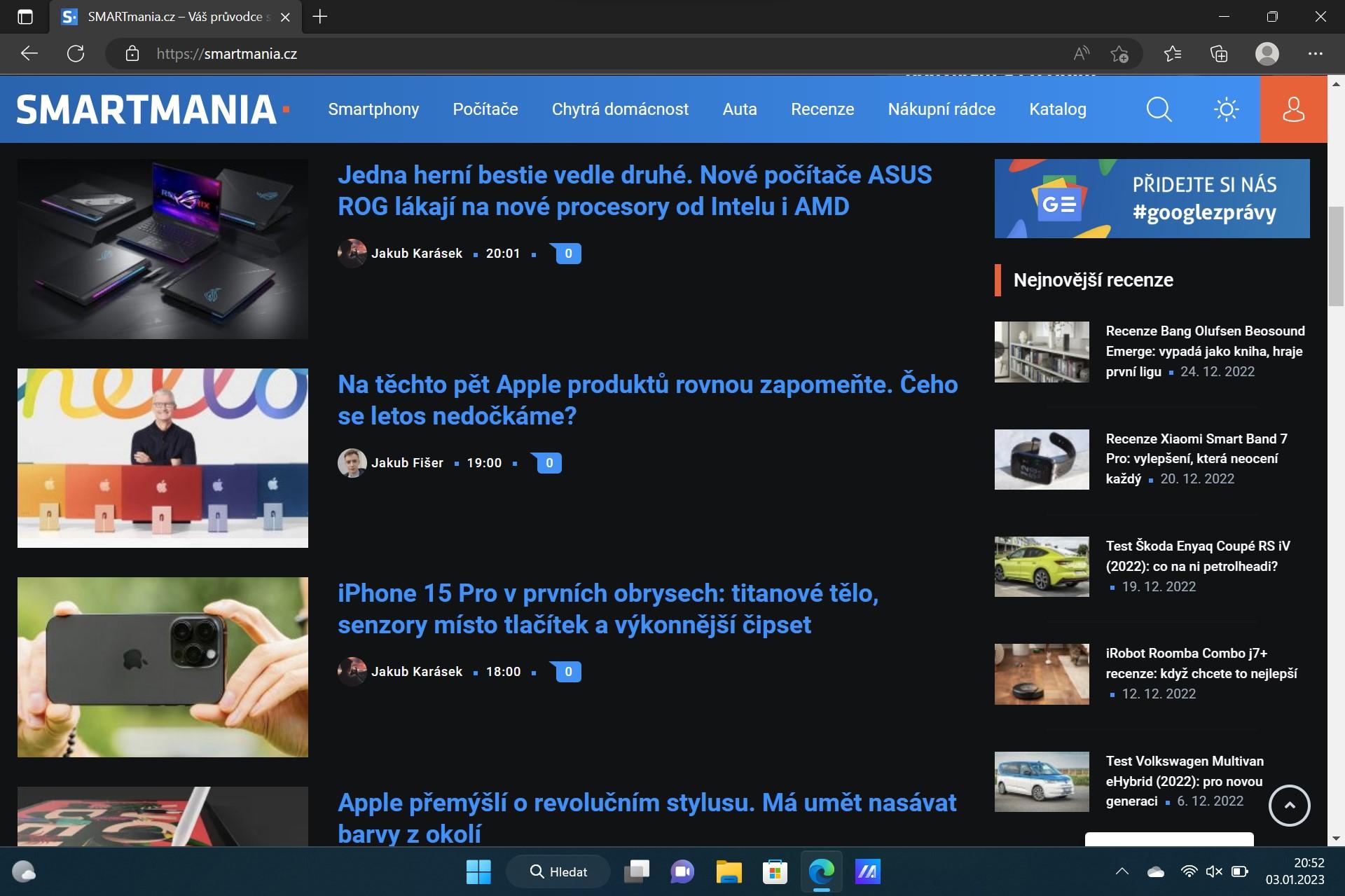Open user account login icon
The width and height of the screenshot is (1345, 896).
[1293, 109]
